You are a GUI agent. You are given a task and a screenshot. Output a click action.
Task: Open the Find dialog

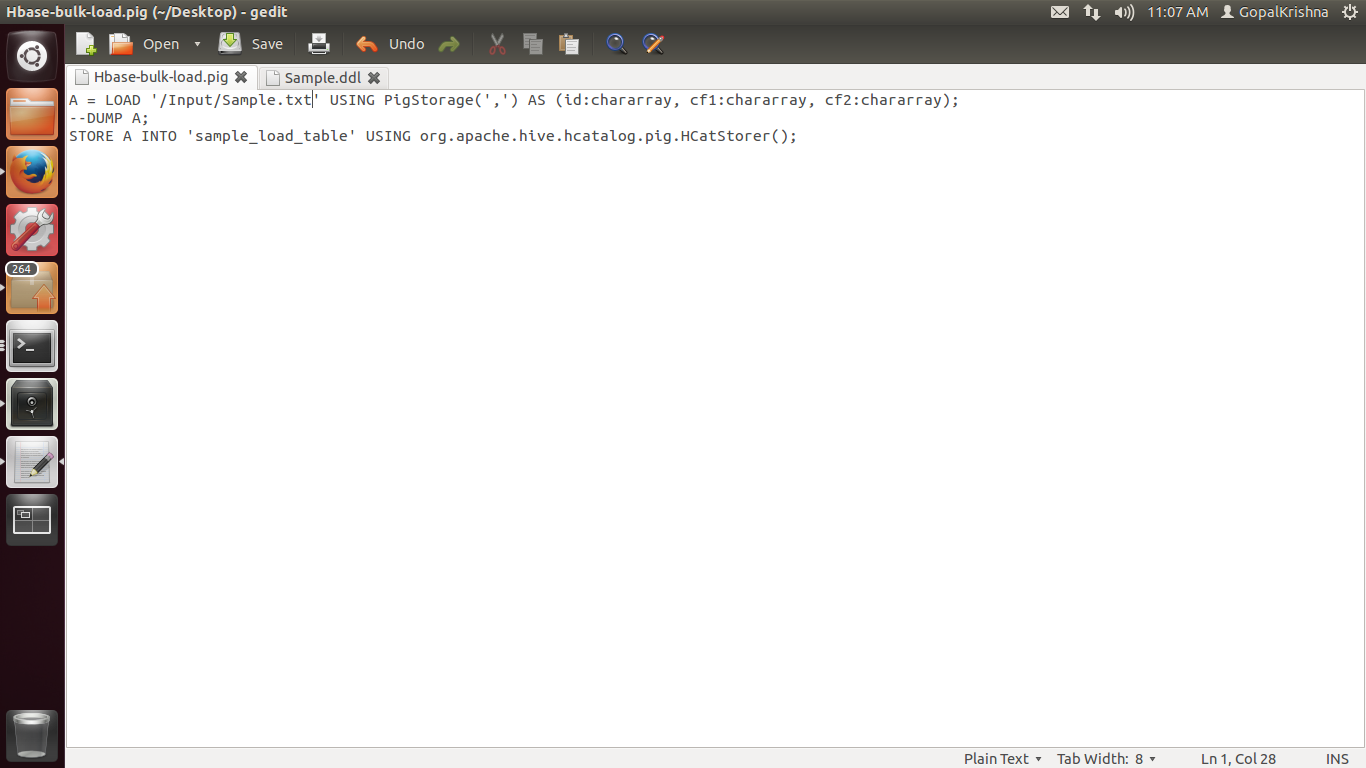point(616,44)
